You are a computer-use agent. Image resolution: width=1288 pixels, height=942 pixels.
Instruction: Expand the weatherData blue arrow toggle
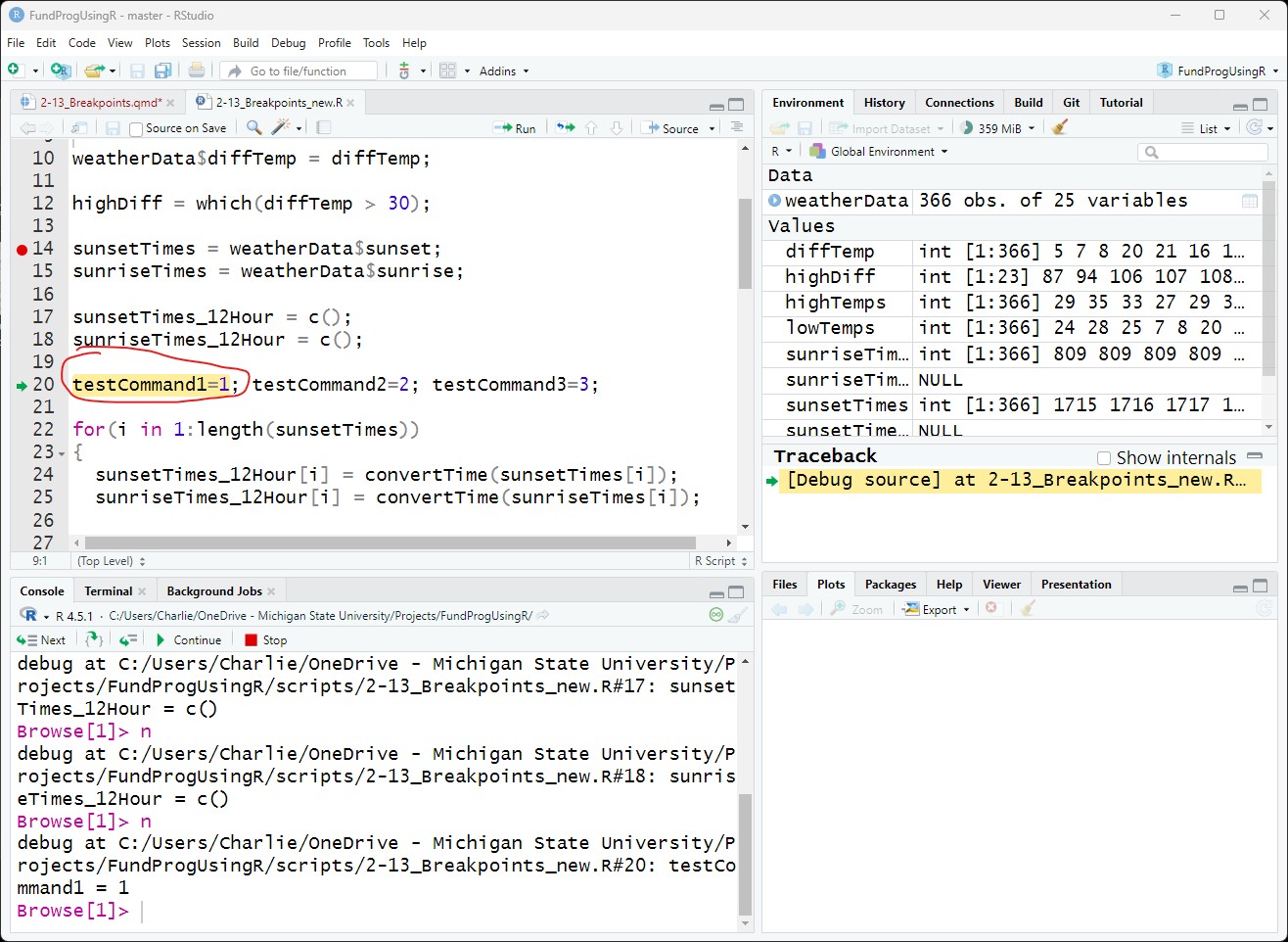pos(774,201)
